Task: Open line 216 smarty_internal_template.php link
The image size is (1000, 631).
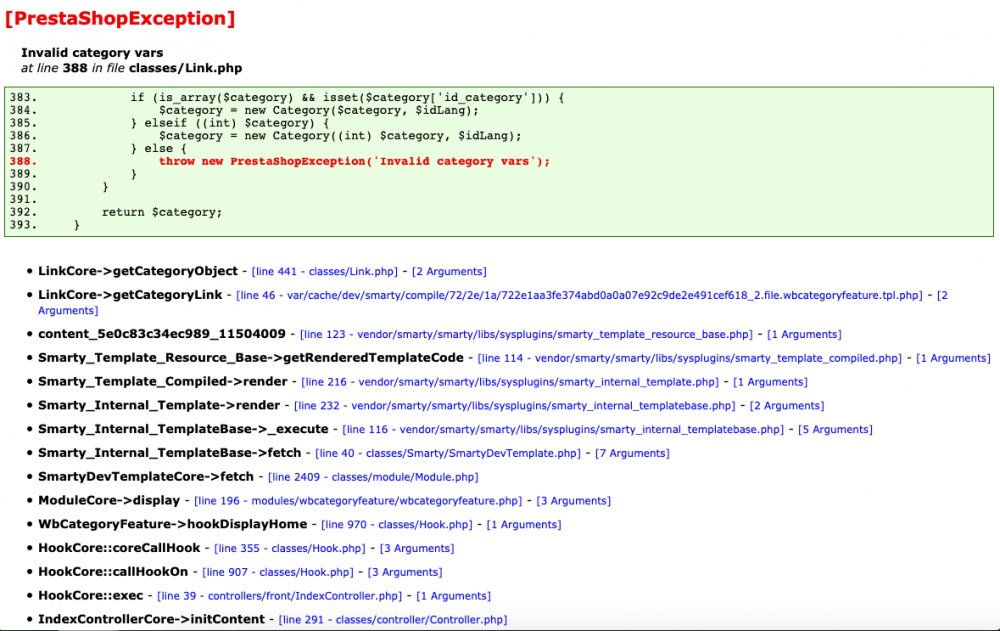Action: (510, 382)
